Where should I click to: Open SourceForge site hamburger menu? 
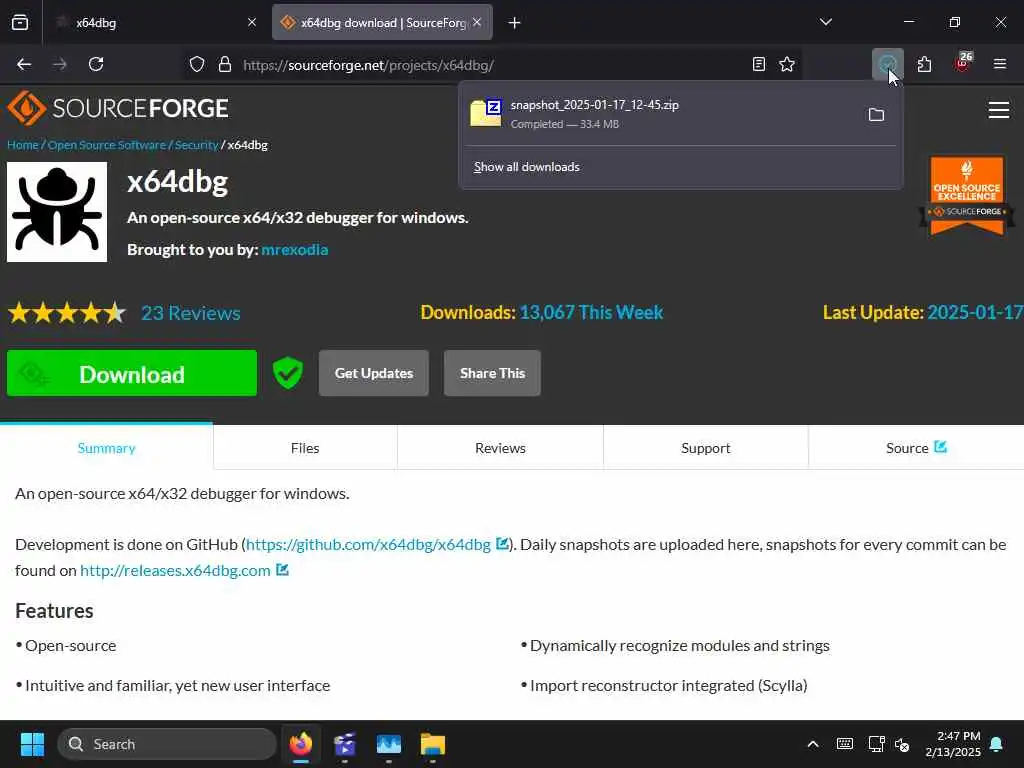tap(999, 110)
